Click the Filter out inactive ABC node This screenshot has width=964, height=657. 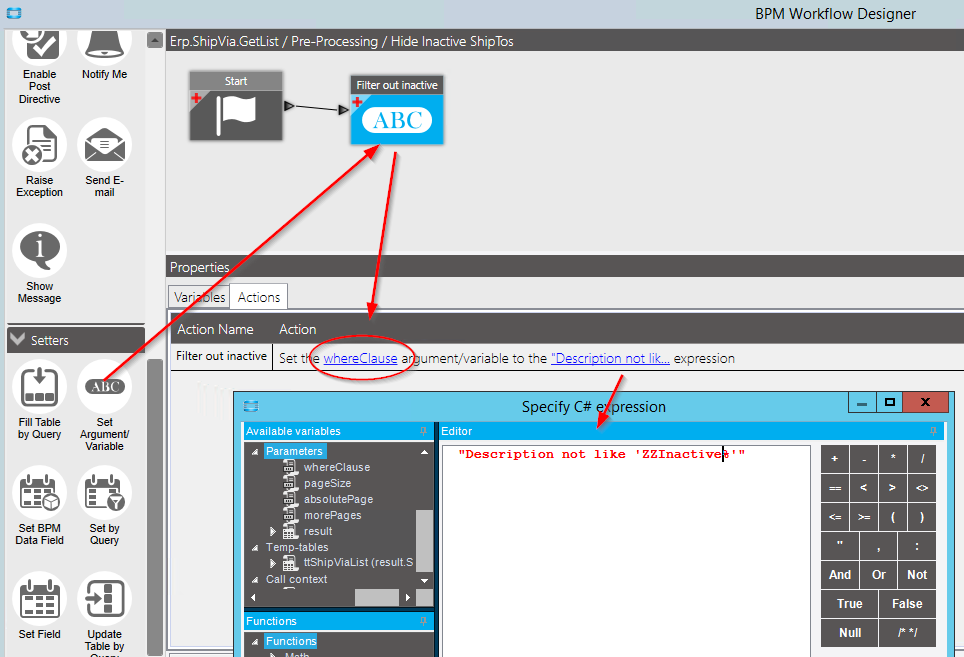[x=397, y=110]
